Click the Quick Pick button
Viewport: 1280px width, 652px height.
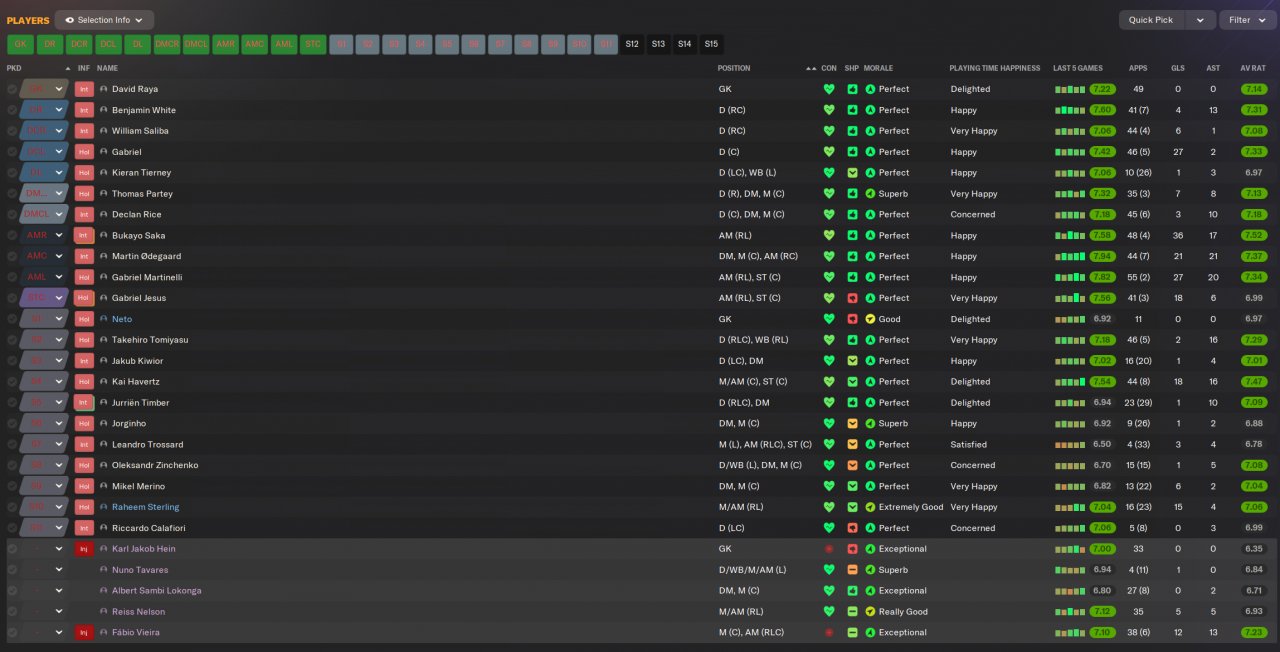1151,20
